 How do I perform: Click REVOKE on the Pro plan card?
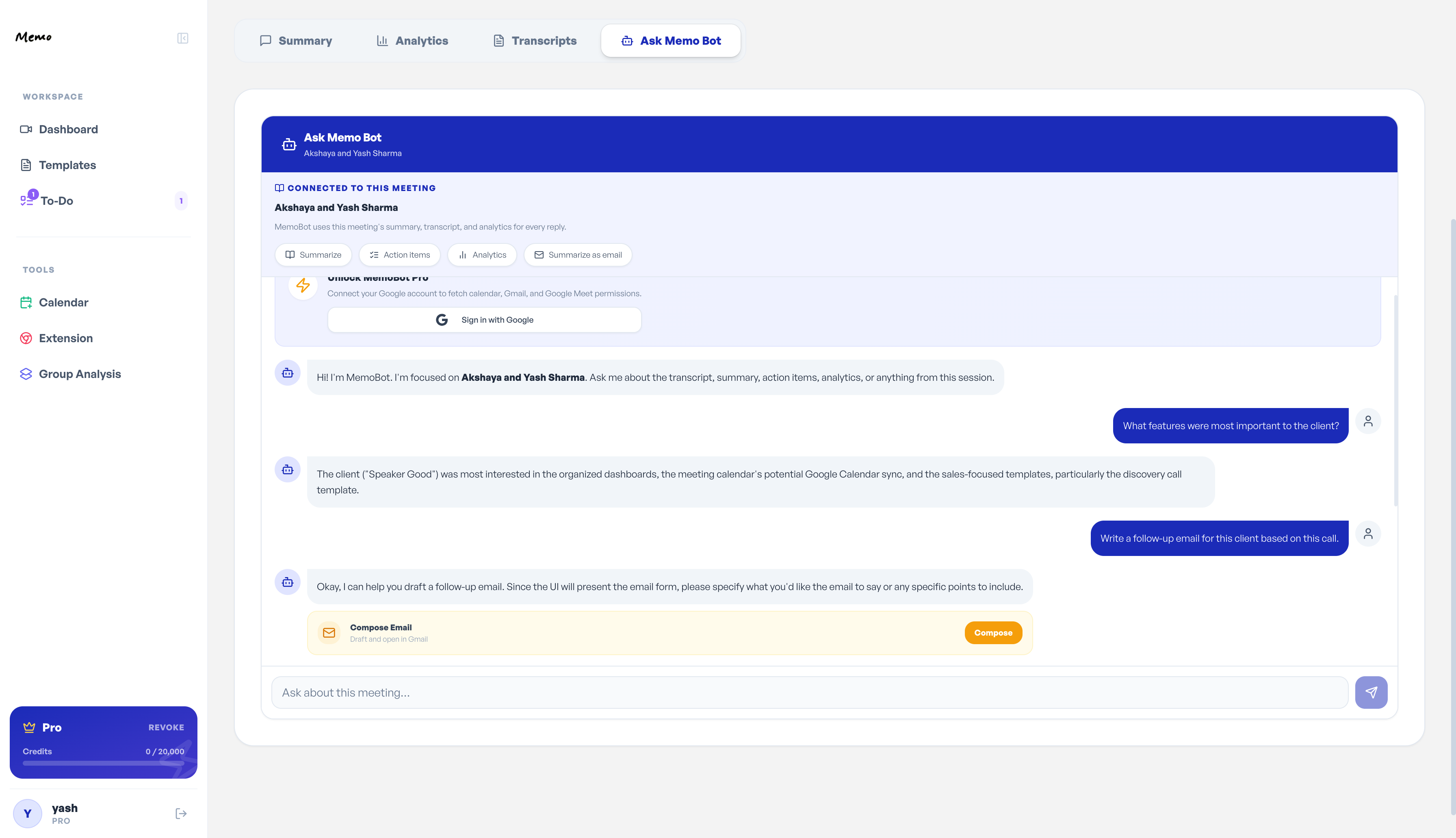[x=166, y=727]
